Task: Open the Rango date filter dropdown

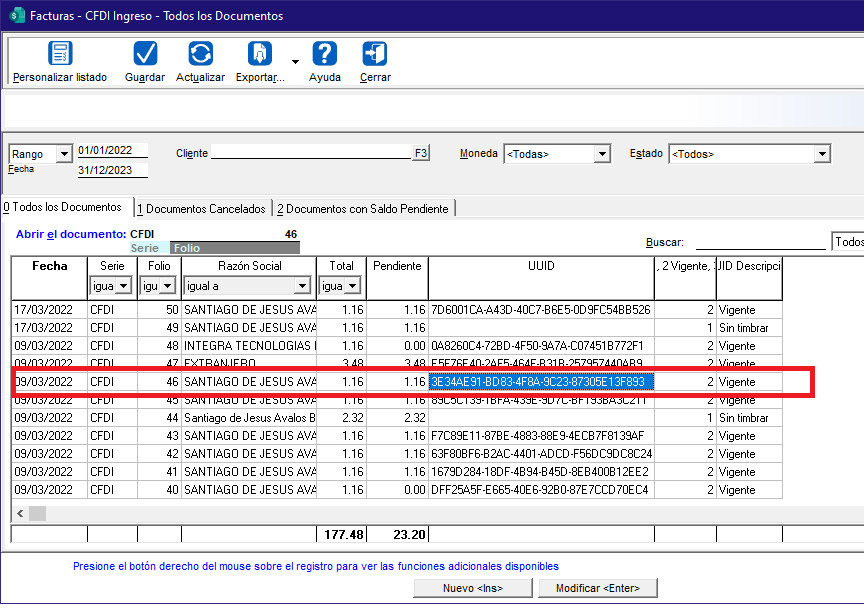Action: (64, 154)
